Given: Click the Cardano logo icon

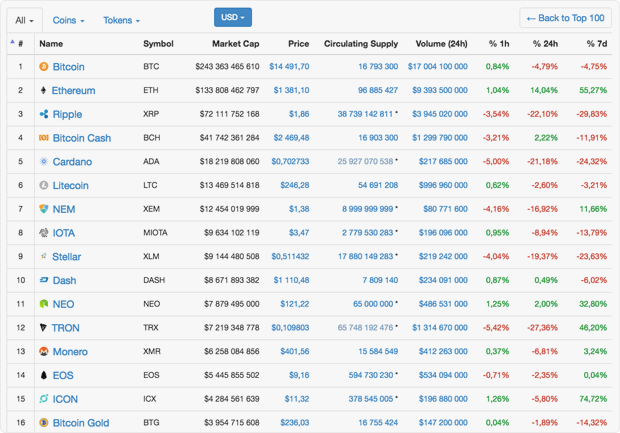Looking at the screenshot, I should [43, 161].
